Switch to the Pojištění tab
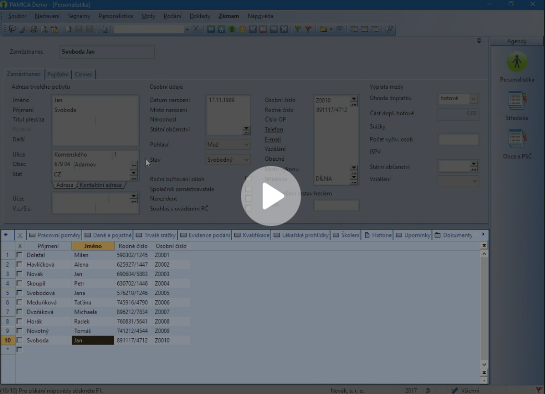545x394 pixels. 58,74
